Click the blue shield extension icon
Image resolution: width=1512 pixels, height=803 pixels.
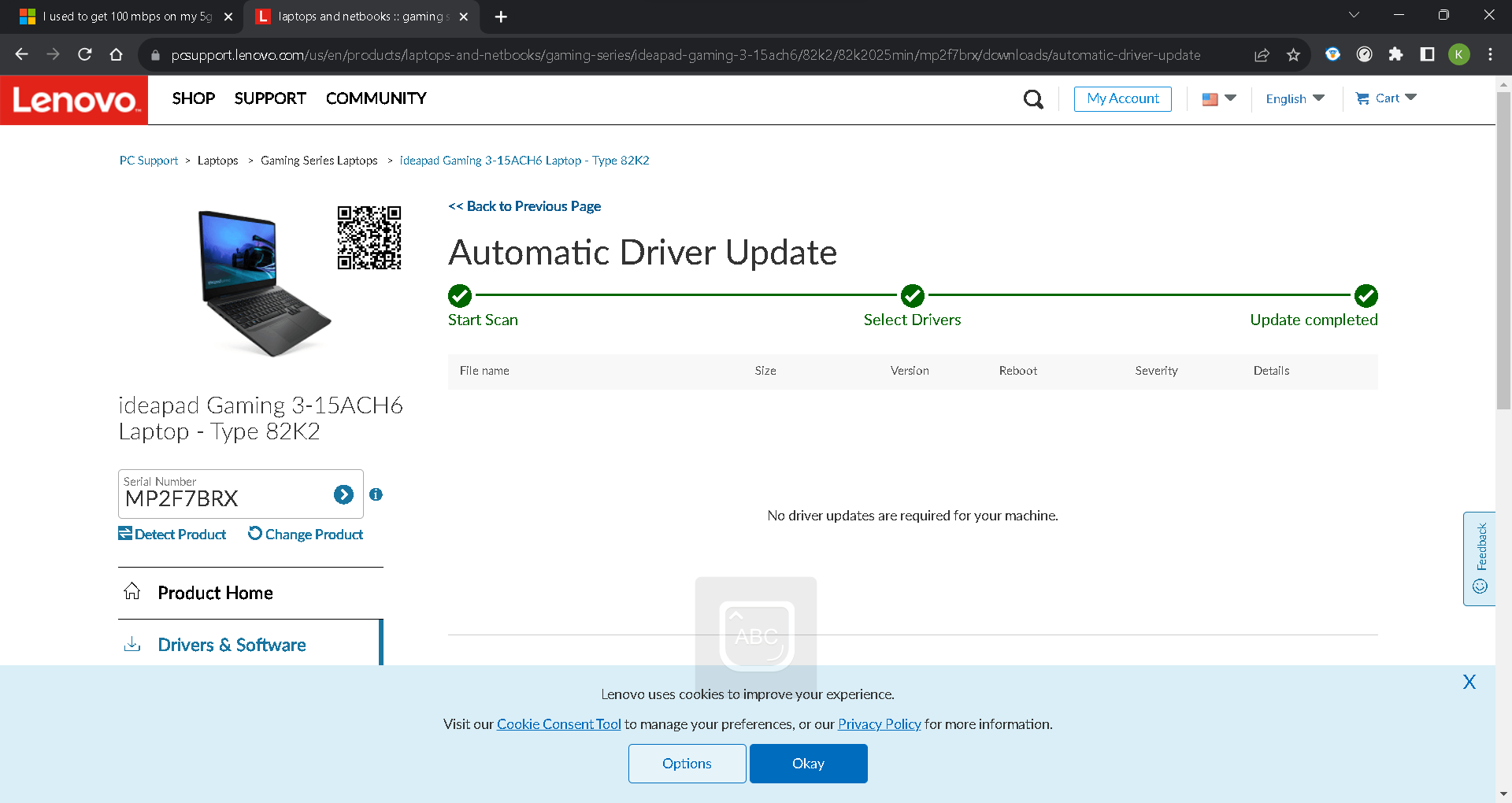point(1332,54)
